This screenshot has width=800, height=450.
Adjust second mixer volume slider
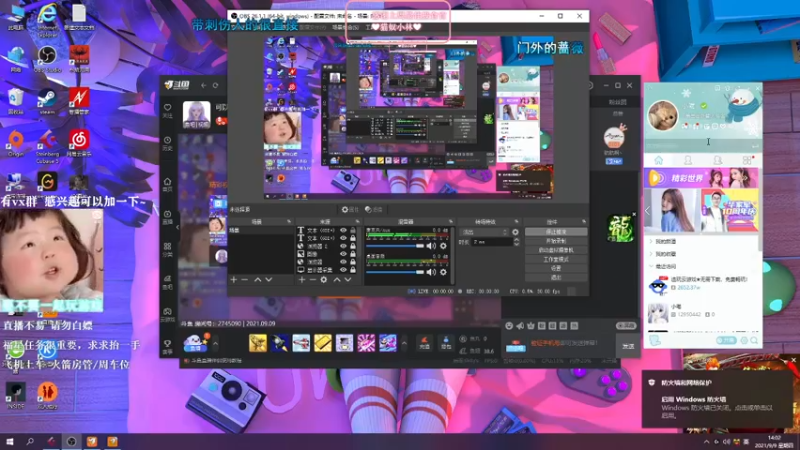[x=395, y=272]
